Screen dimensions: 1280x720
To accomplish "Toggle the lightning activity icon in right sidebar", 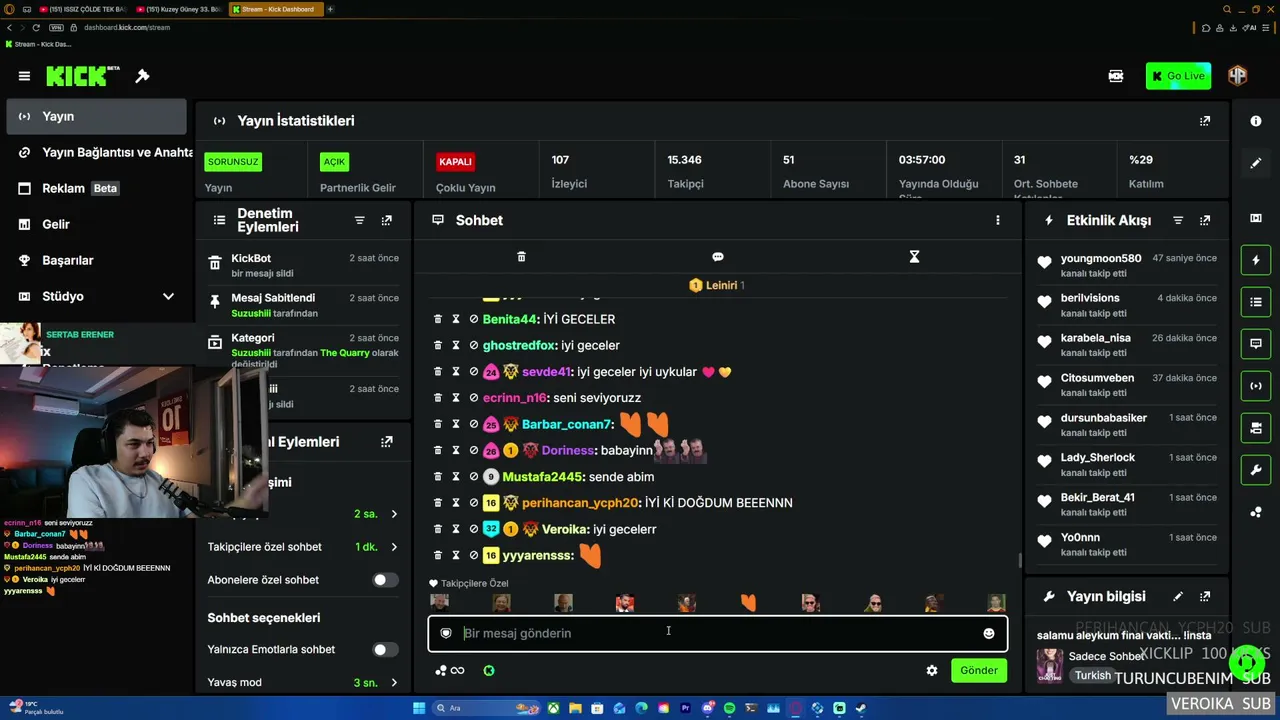I will [x=1256, y=260].
